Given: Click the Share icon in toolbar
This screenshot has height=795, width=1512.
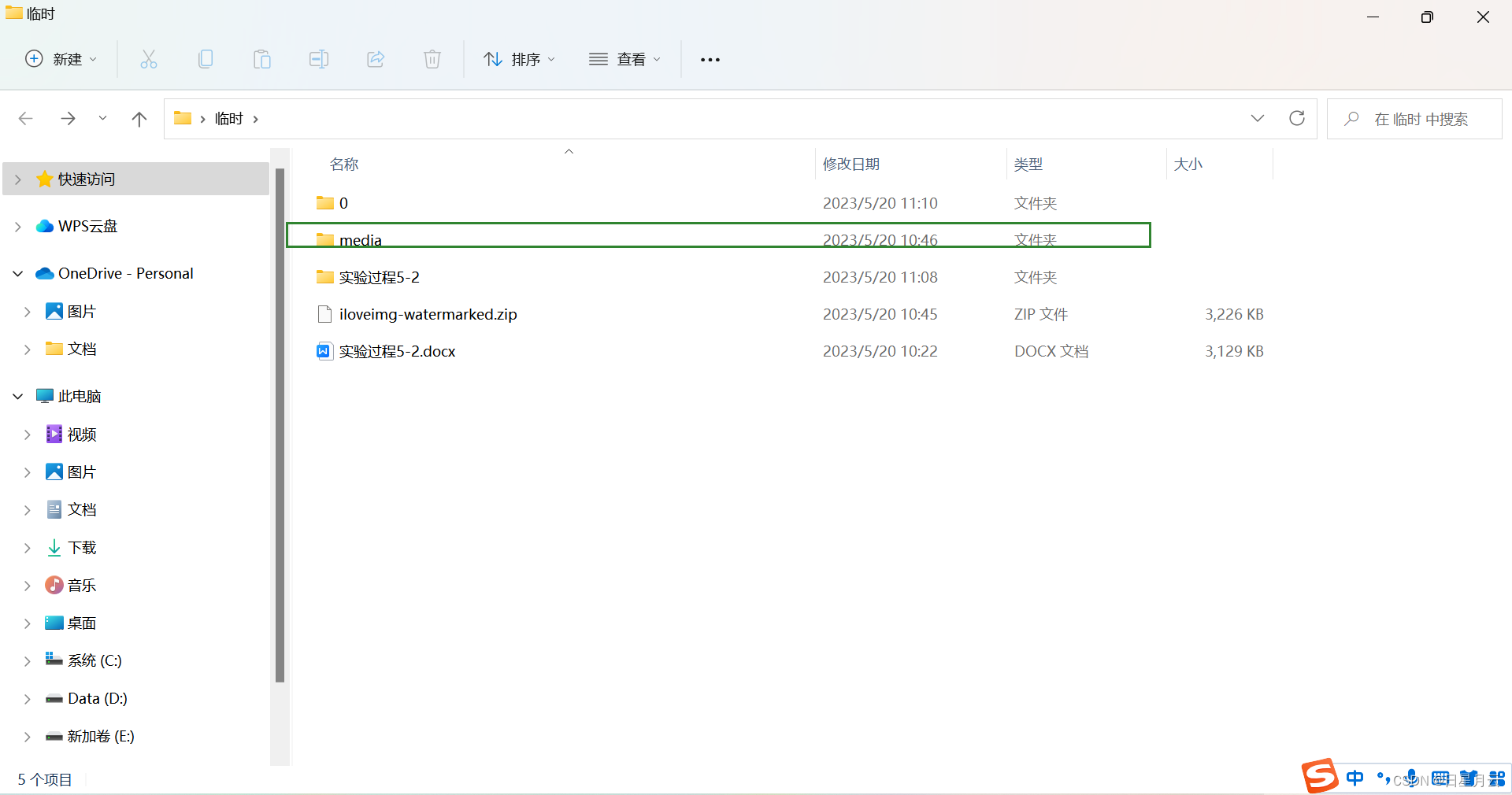Looking at the screenshot, I should 376,59.
